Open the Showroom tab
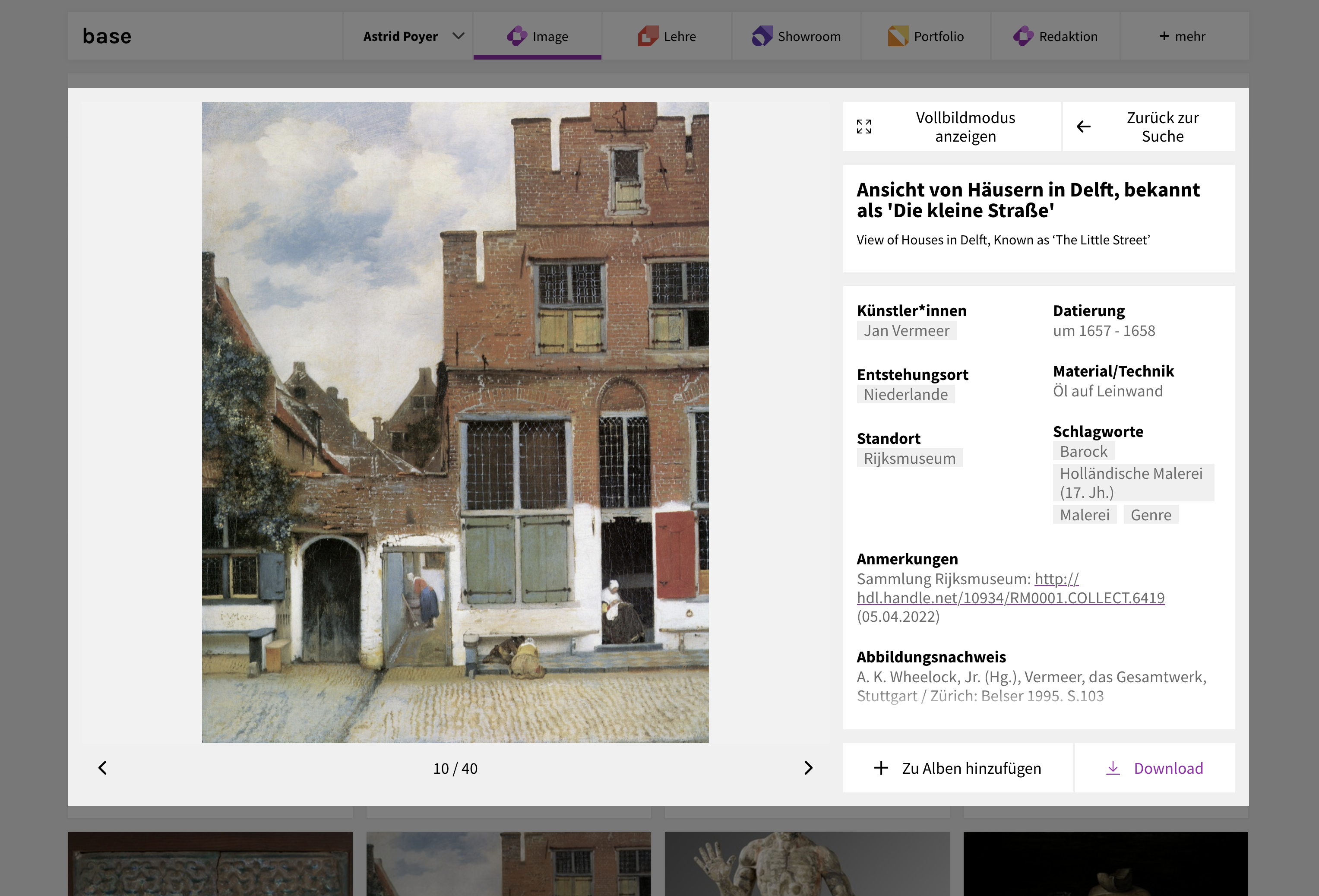The width and height of the screenshot is (1319, 896). [796, 36]
